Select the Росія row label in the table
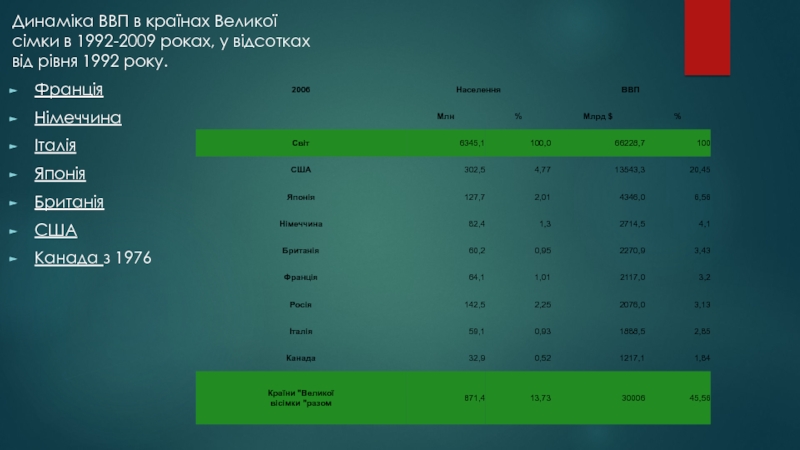 point(301,304)
